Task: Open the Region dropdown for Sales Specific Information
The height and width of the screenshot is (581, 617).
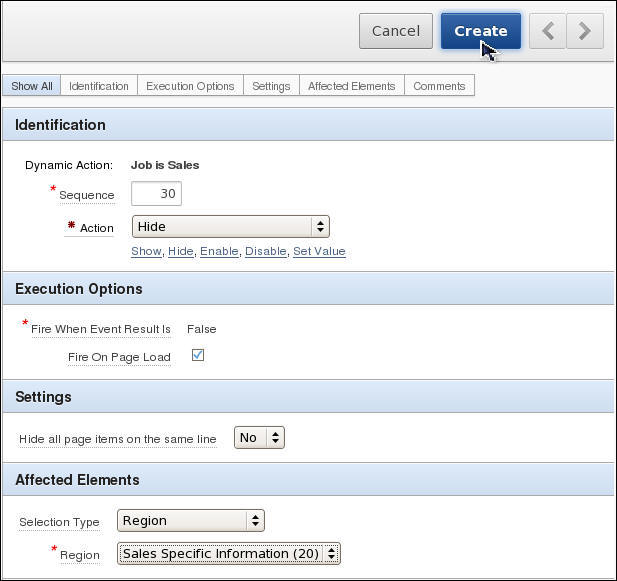Action: [229, 553]
